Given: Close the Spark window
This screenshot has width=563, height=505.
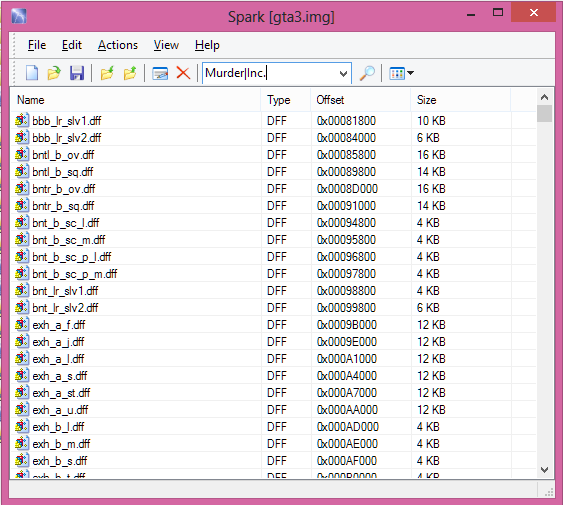Looking at the screenshot, I should coord(534,13).
